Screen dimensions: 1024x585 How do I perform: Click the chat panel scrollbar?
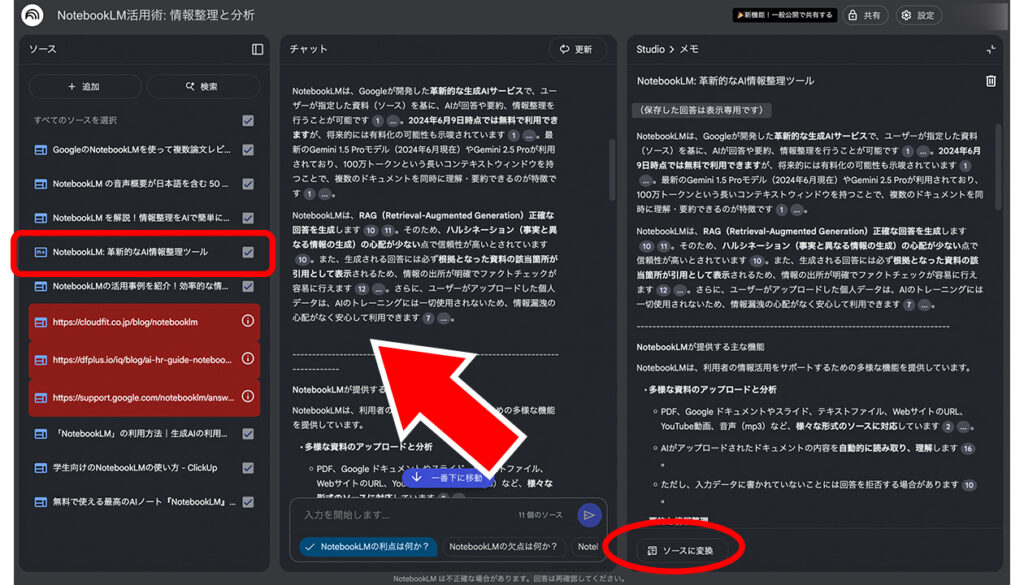pyautogui.click(x=612, y=170)
